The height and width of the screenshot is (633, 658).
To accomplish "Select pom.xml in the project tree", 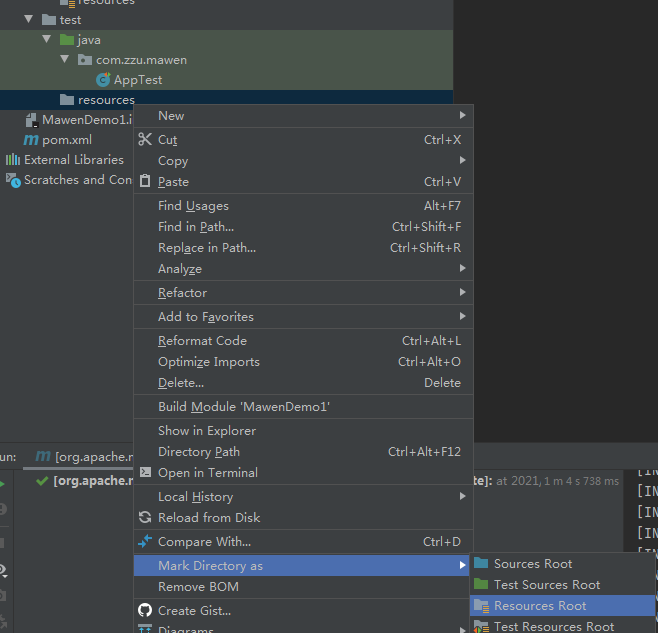I will 67,139.
